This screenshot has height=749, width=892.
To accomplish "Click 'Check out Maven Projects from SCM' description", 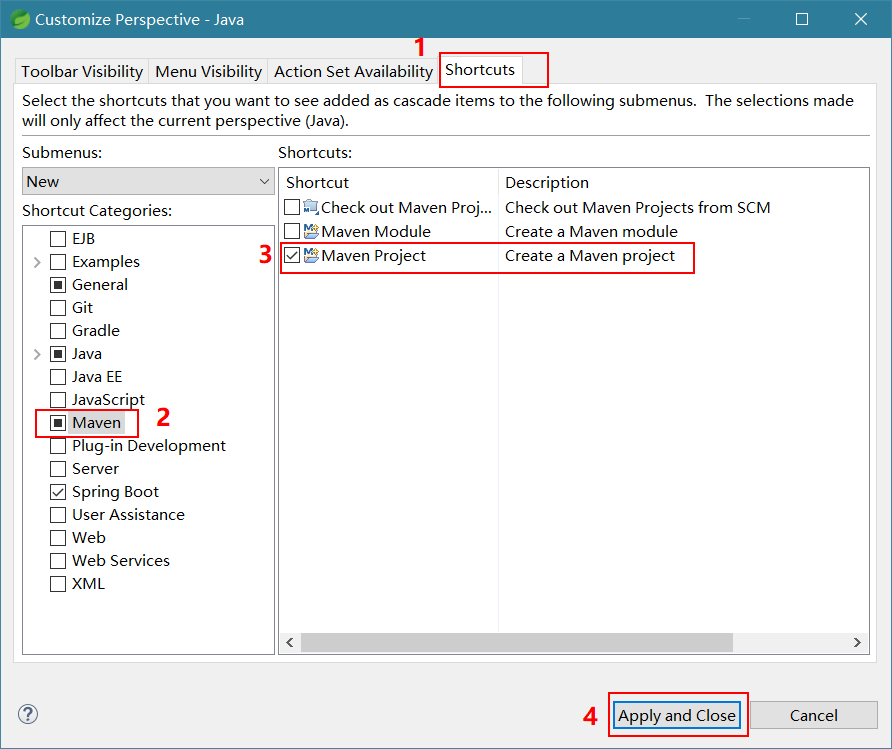I will point(638,208).
